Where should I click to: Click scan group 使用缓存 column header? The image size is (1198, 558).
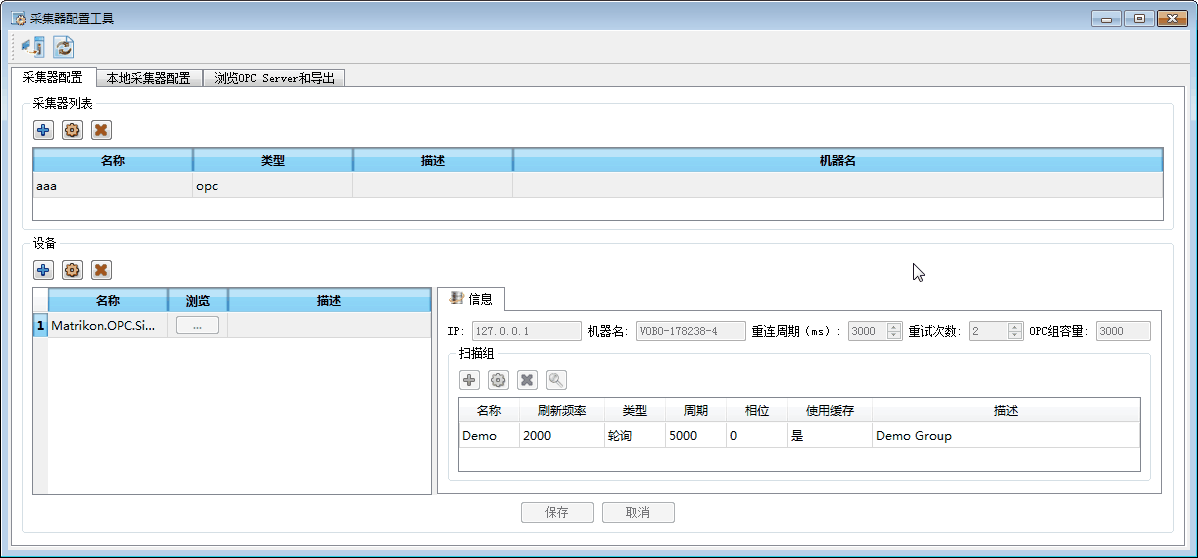830,410
